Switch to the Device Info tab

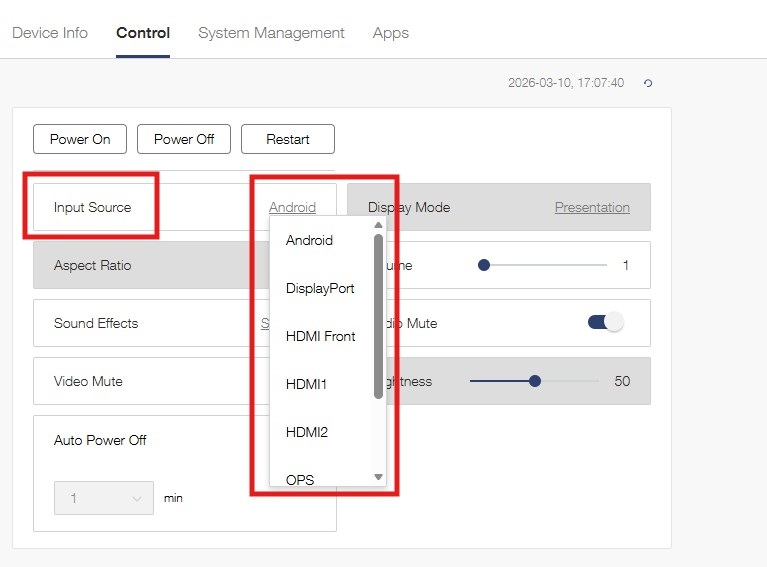click(50, 33)
